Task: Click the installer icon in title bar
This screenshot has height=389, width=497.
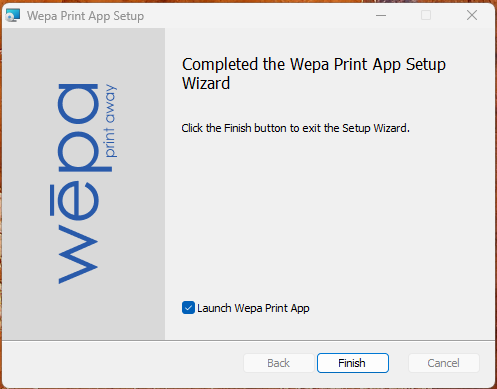Action: (13, 15)
